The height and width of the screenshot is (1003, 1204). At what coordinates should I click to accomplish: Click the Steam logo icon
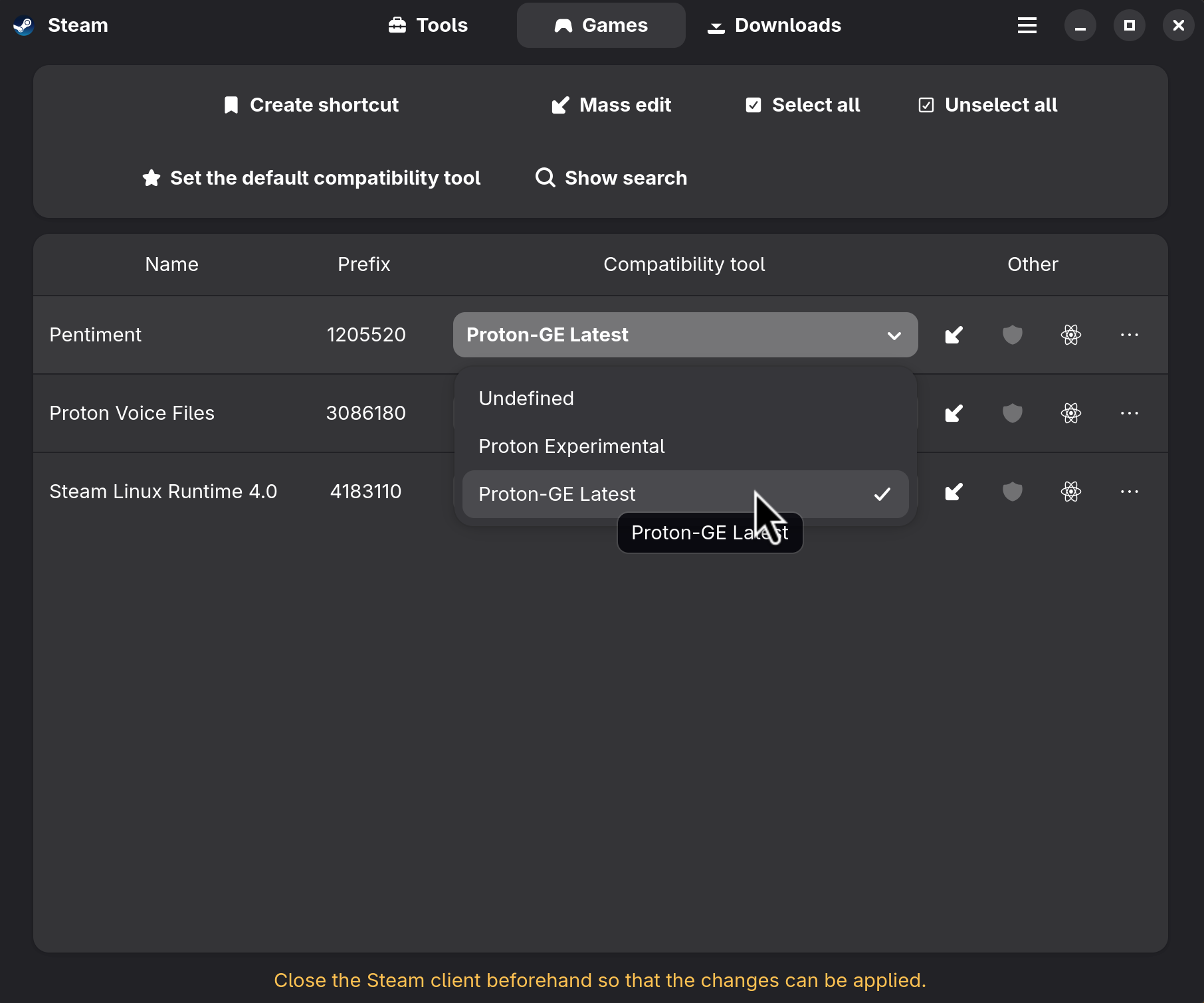(24, 25)
